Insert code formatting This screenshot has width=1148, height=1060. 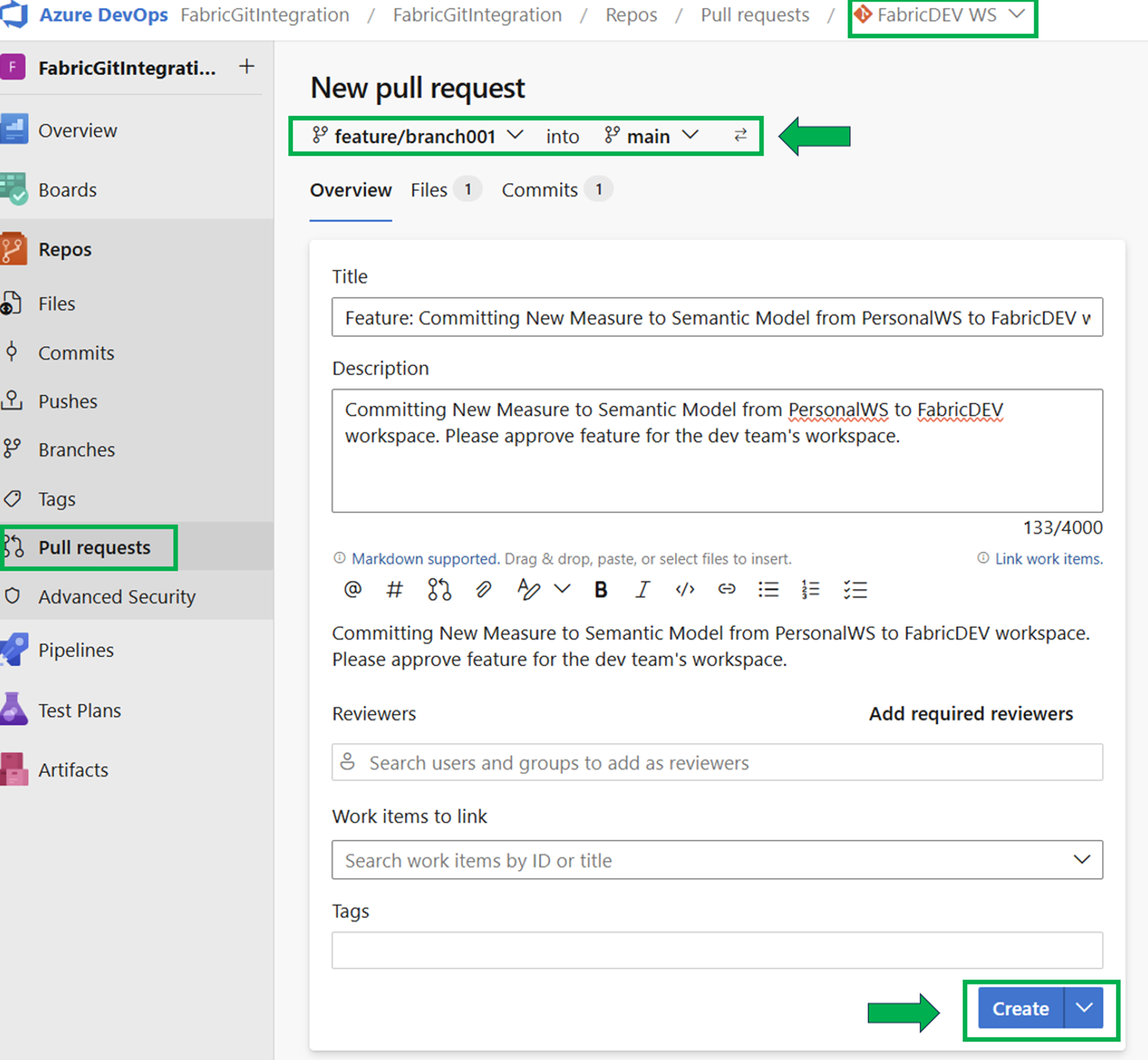tap(684, 590)
